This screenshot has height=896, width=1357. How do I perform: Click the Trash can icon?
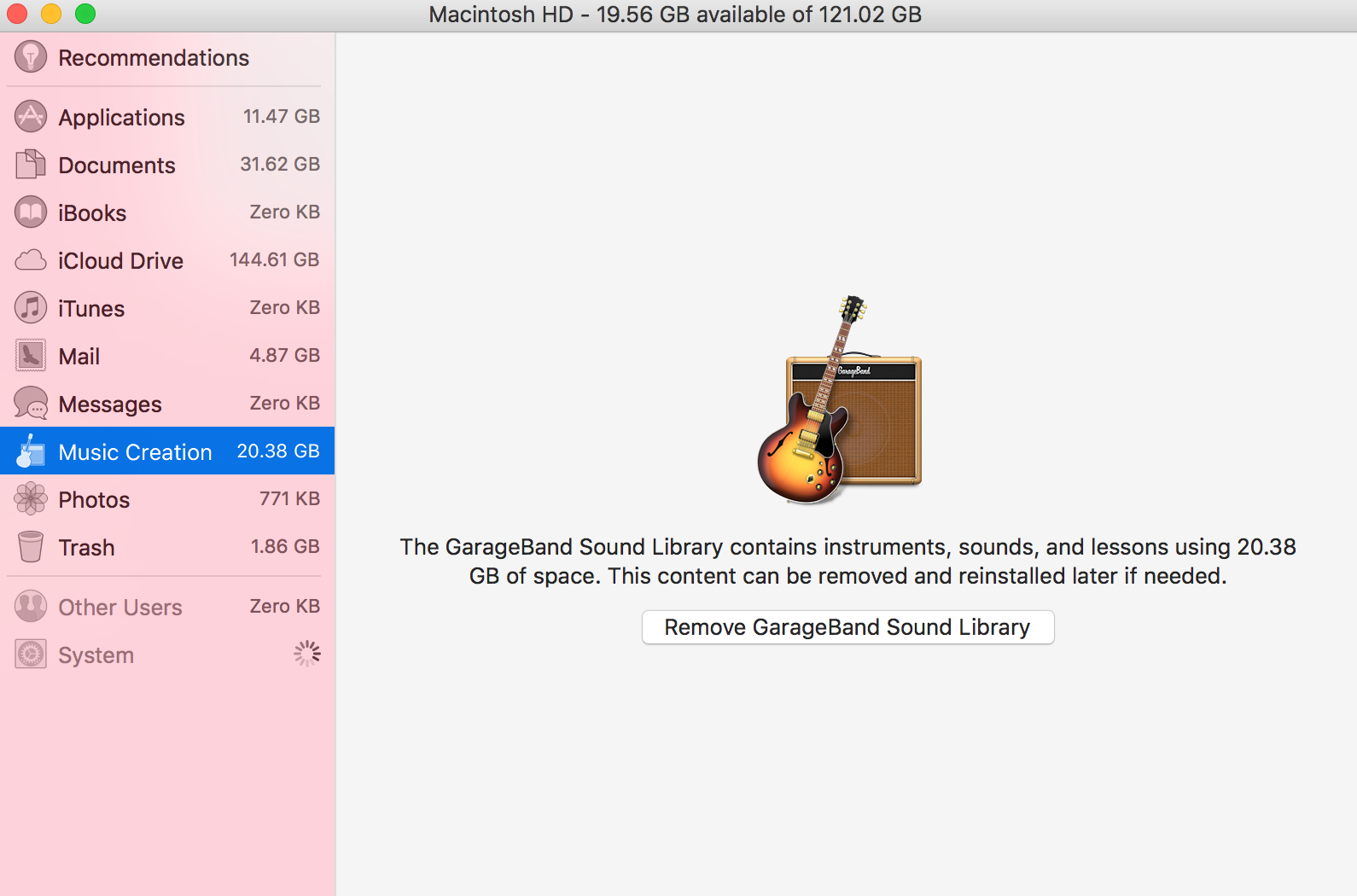[x=31, y=547]
